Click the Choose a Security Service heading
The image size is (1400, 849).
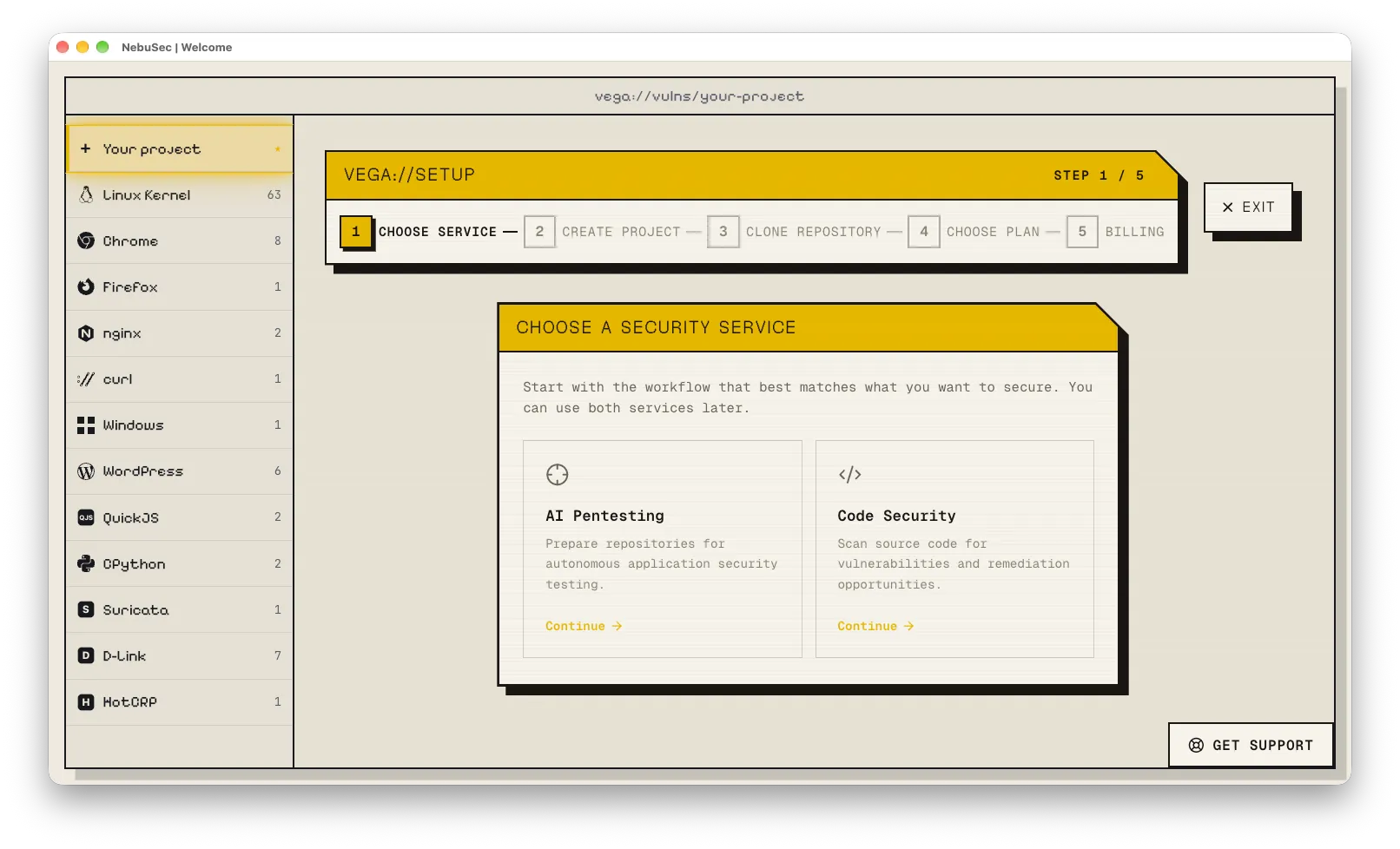coord(656,327)
